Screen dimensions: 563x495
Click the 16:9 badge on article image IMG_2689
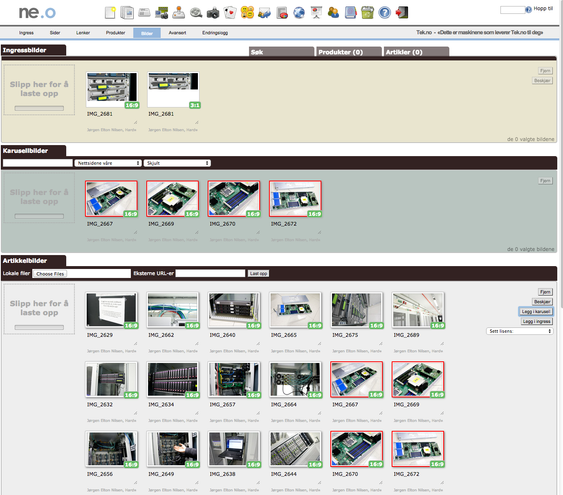(x=437, y=326)
